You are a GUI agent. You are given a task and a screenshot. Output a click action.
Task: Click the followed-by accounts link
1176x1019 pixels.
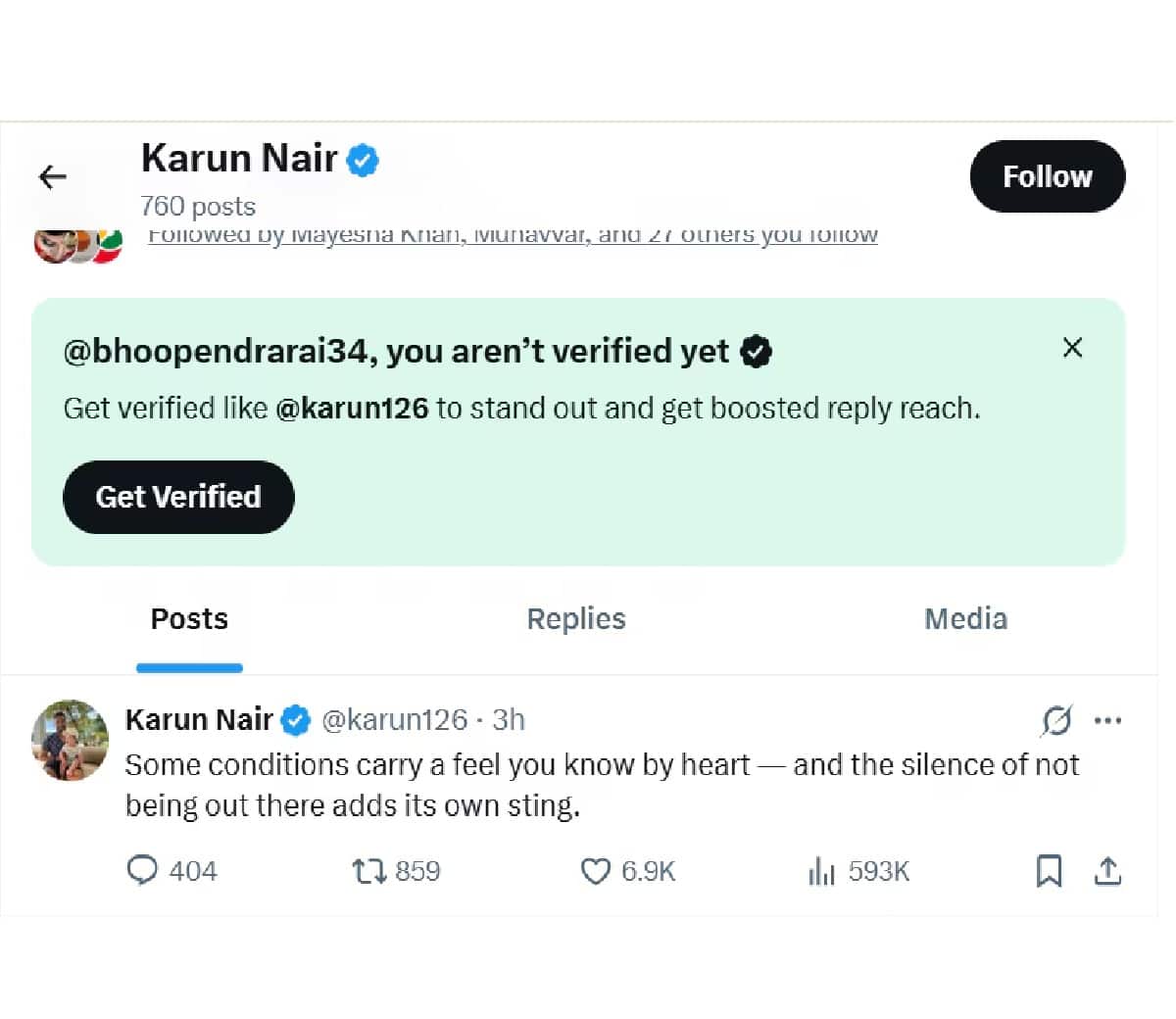[x=513, y=236]
